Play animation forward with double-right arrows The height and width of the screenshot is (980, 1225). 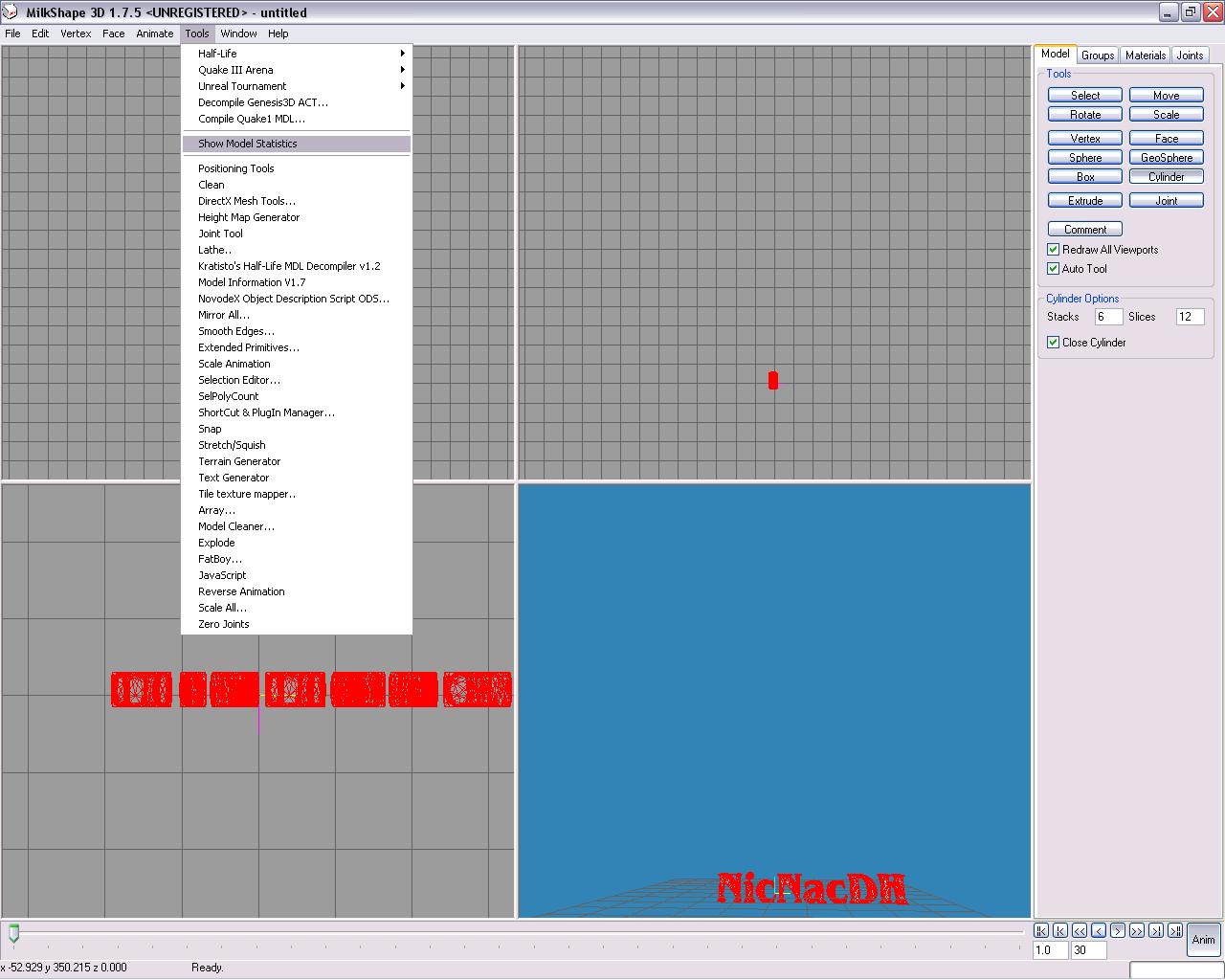[x=1137, y=930]
